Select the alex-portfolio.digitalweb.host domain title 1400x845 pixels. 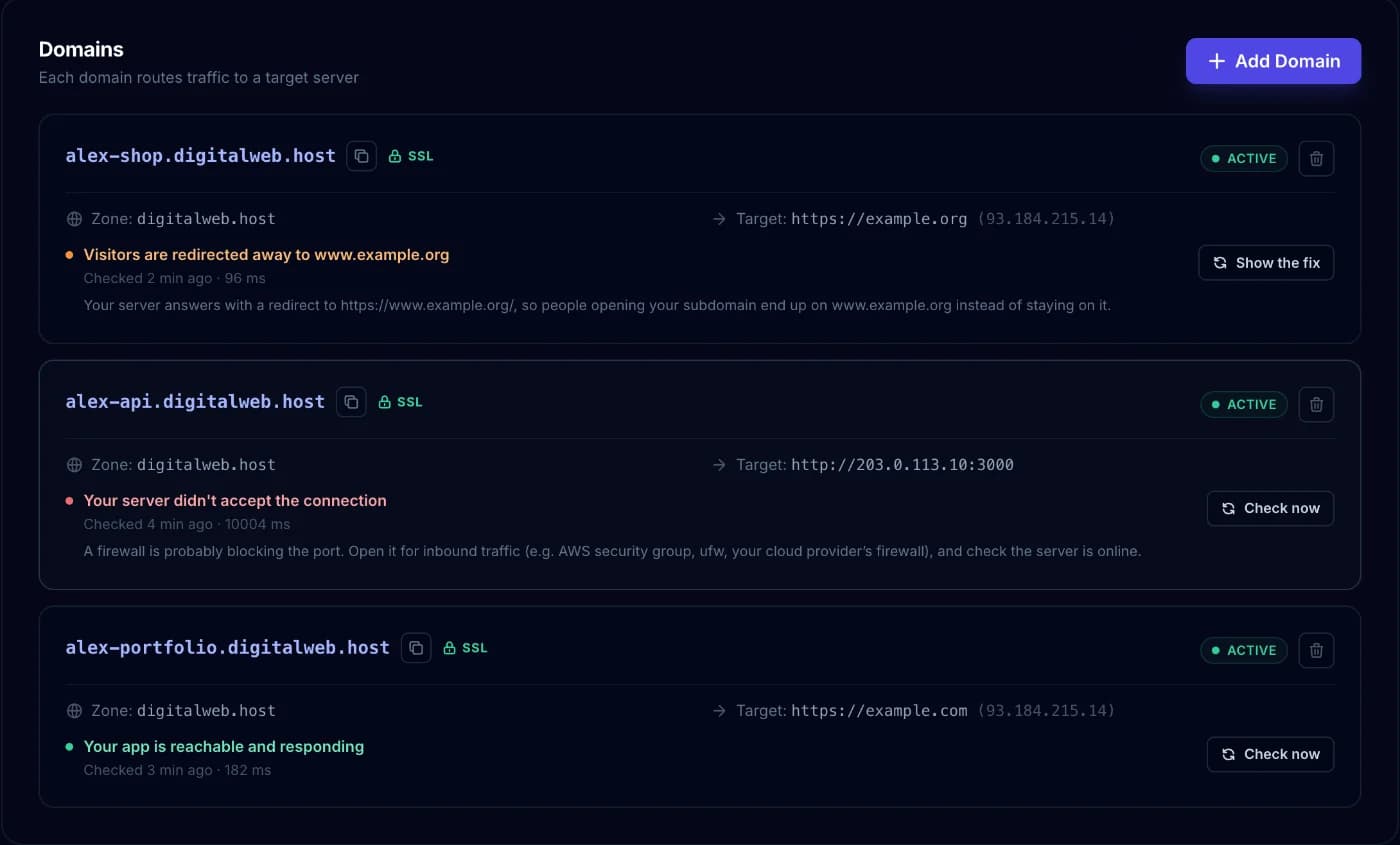point(228,648)
